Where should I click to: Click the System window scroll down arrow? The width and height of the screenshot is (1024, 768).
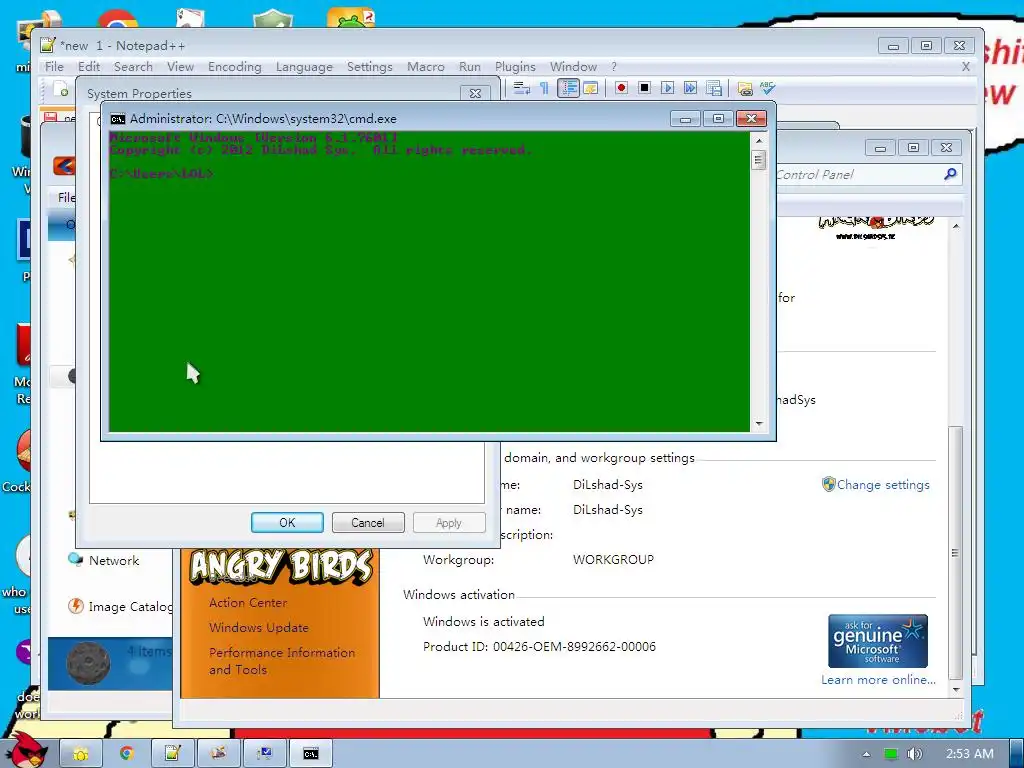[956, 690]
